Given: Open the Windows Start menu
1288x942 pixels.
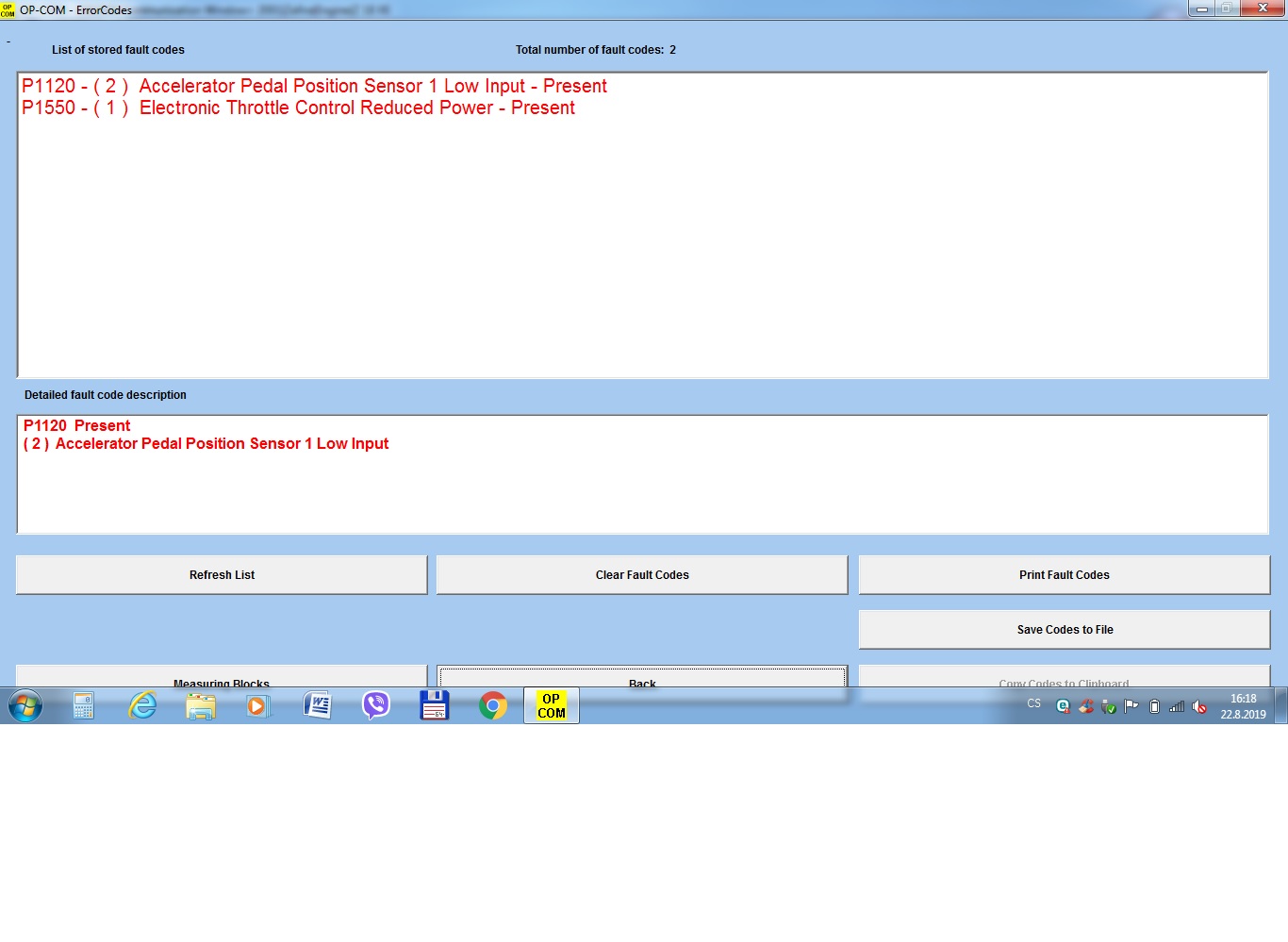Looking at the screenshot, I should (x=25, y=705).
